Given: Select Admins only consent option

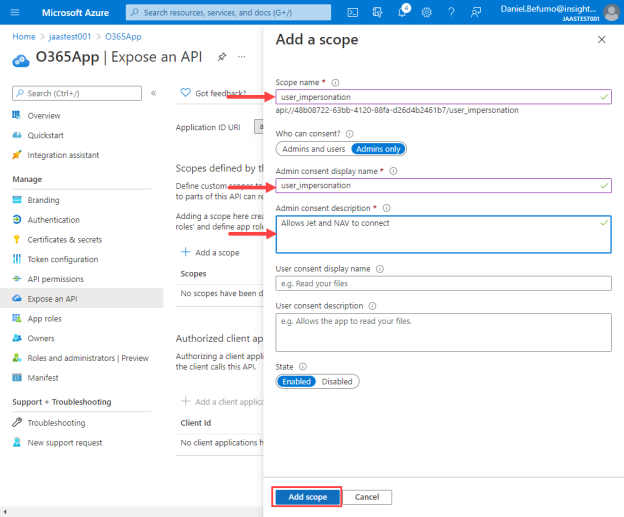Looking at the screenshot, I should point(378,149).
